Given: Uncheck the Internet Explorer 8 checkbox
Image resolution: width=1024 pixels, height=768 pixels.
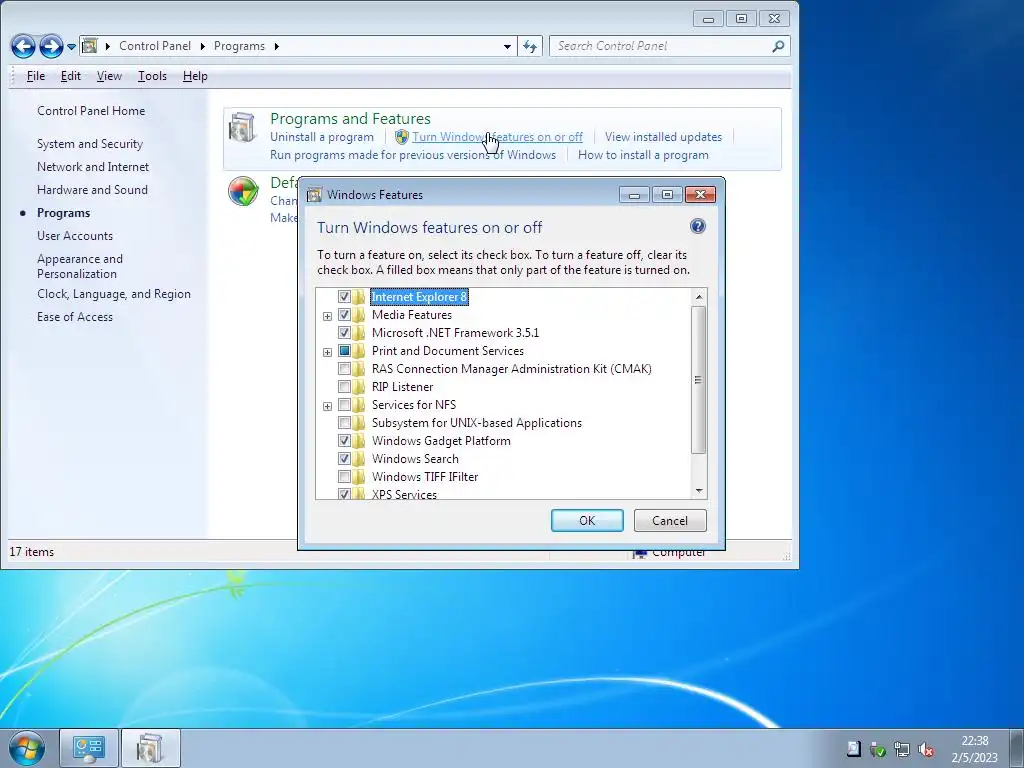Looking at the screenshot, I should click(344, 296).
